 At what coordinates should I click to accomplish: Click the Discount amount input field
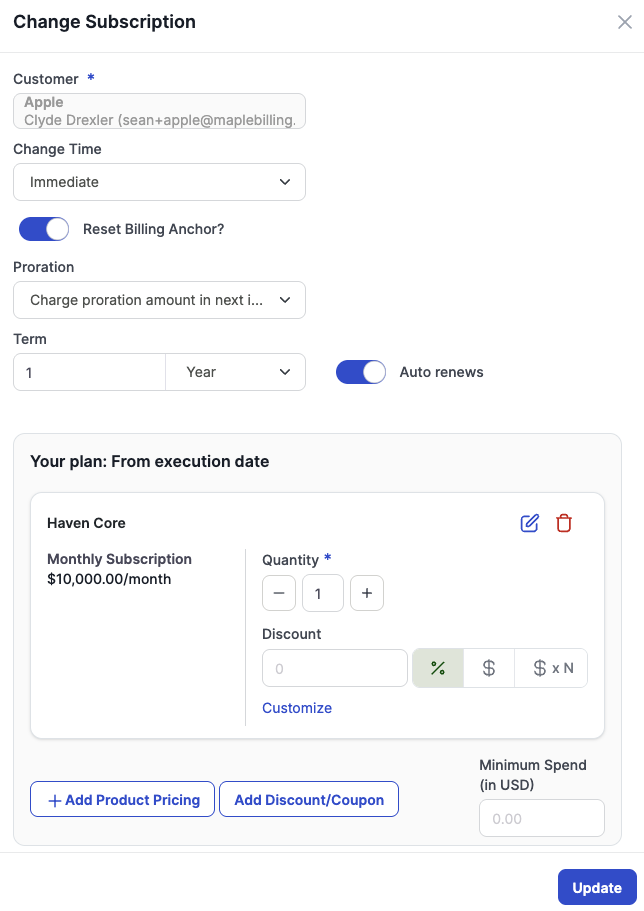pyautogui.click(x=335, y=669)
